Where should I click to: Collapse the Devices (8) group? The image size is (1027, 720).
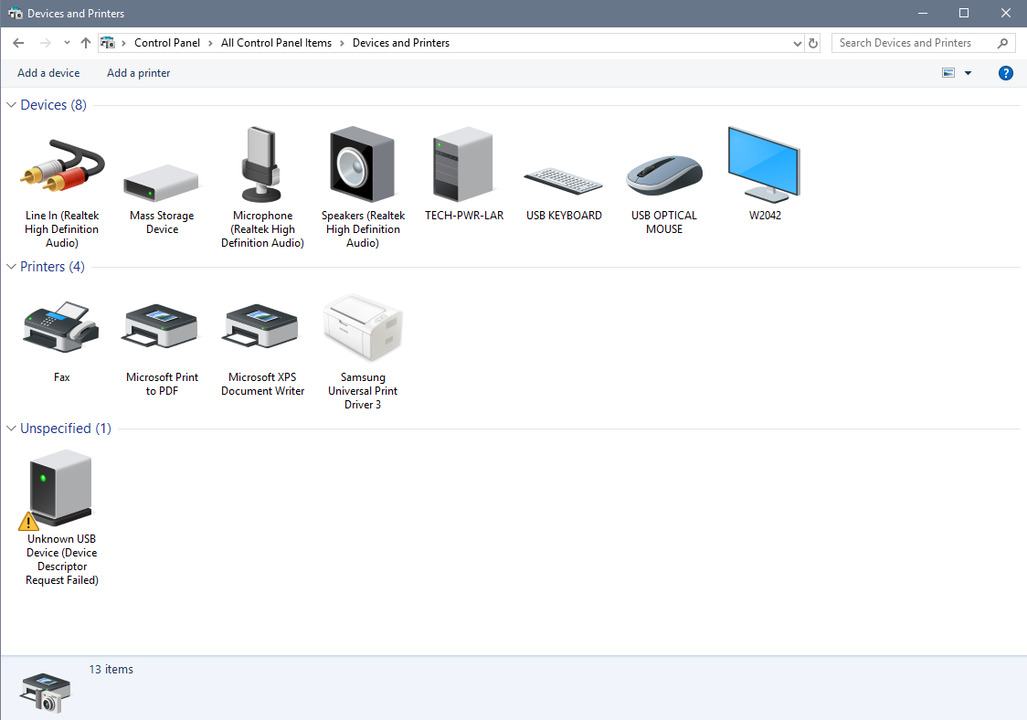click(11, 105)
